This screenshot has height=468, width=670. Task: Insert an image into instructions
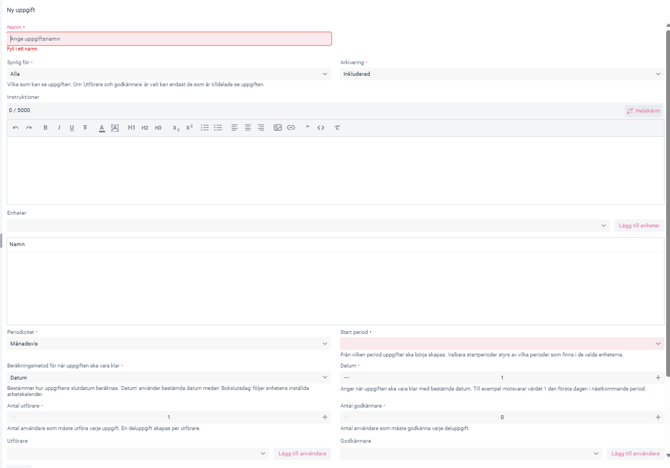coord(277,128)
